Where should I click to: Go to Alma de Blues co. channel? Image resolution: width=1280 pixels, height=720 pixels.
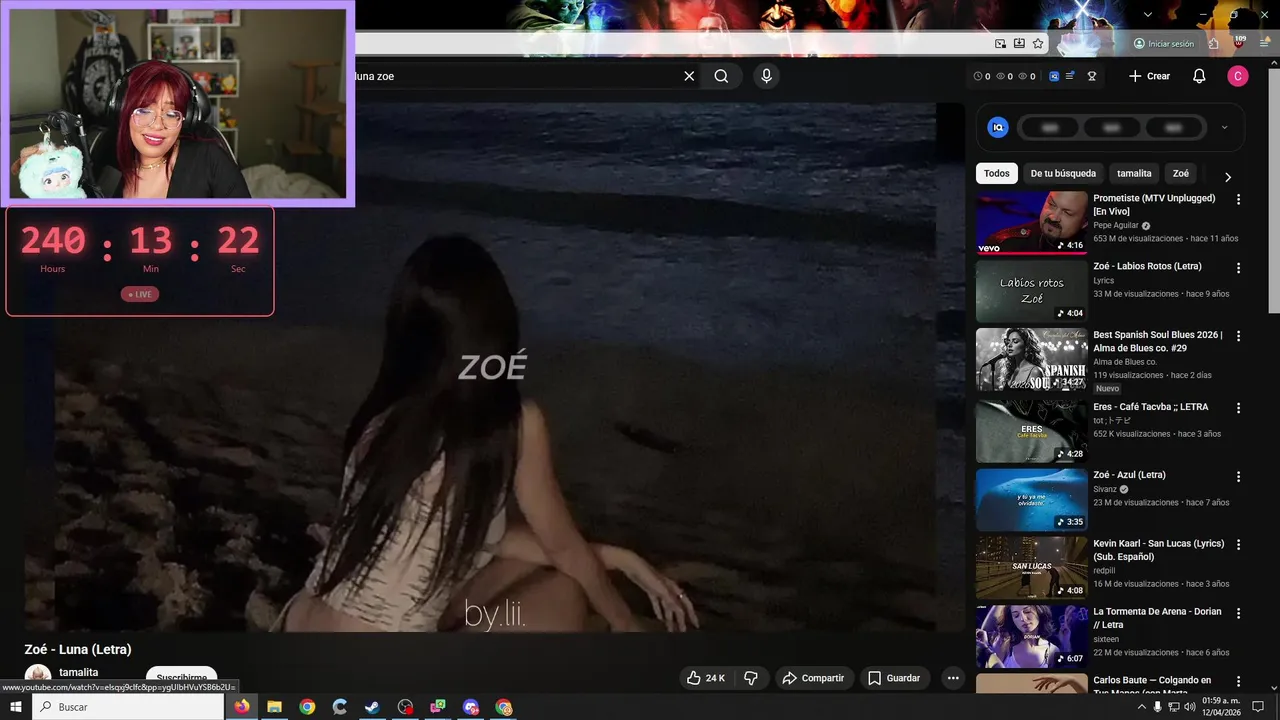click(x=1125, y=362)
